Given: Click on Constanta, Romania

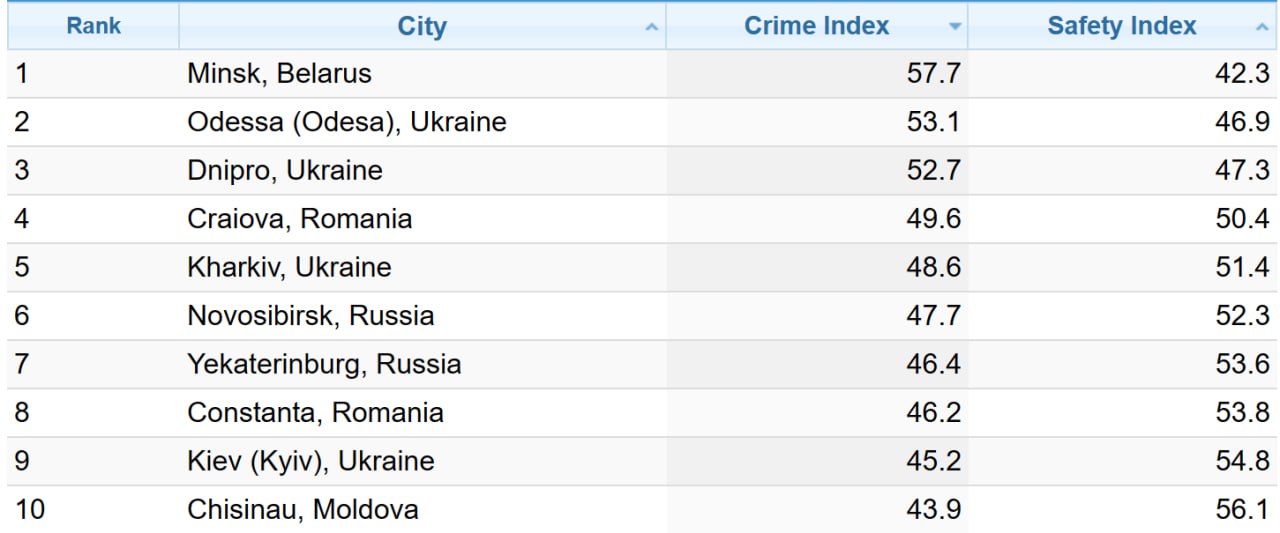Looking at the screenshot, I should 315,413.
